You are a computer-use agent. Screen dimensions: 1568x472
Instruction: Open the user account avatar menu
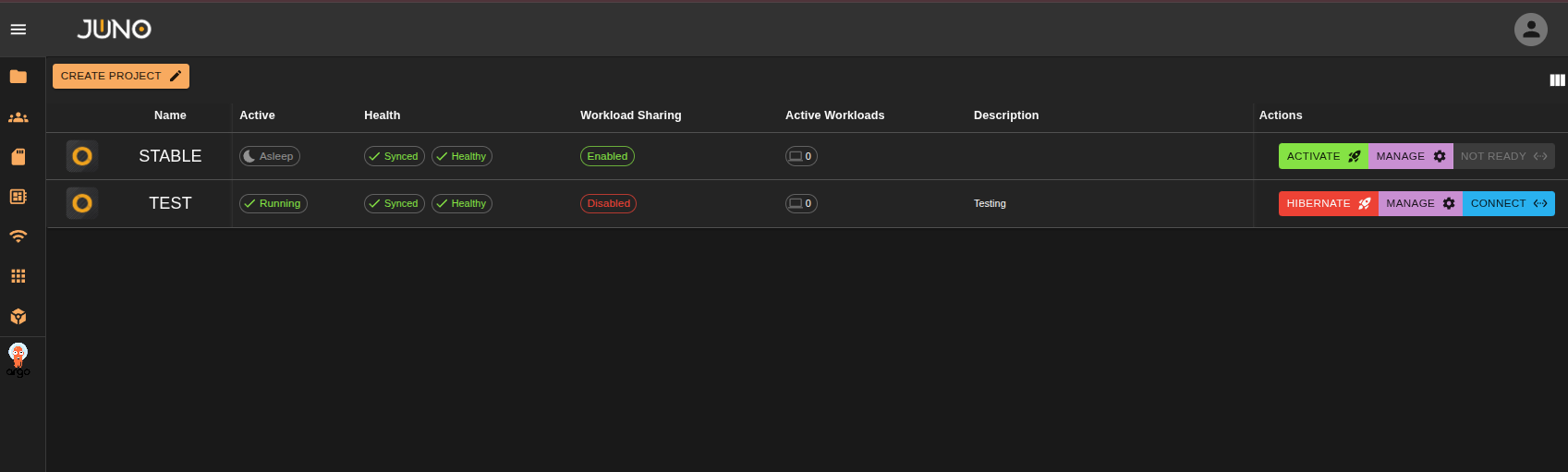click(1530, 30)
